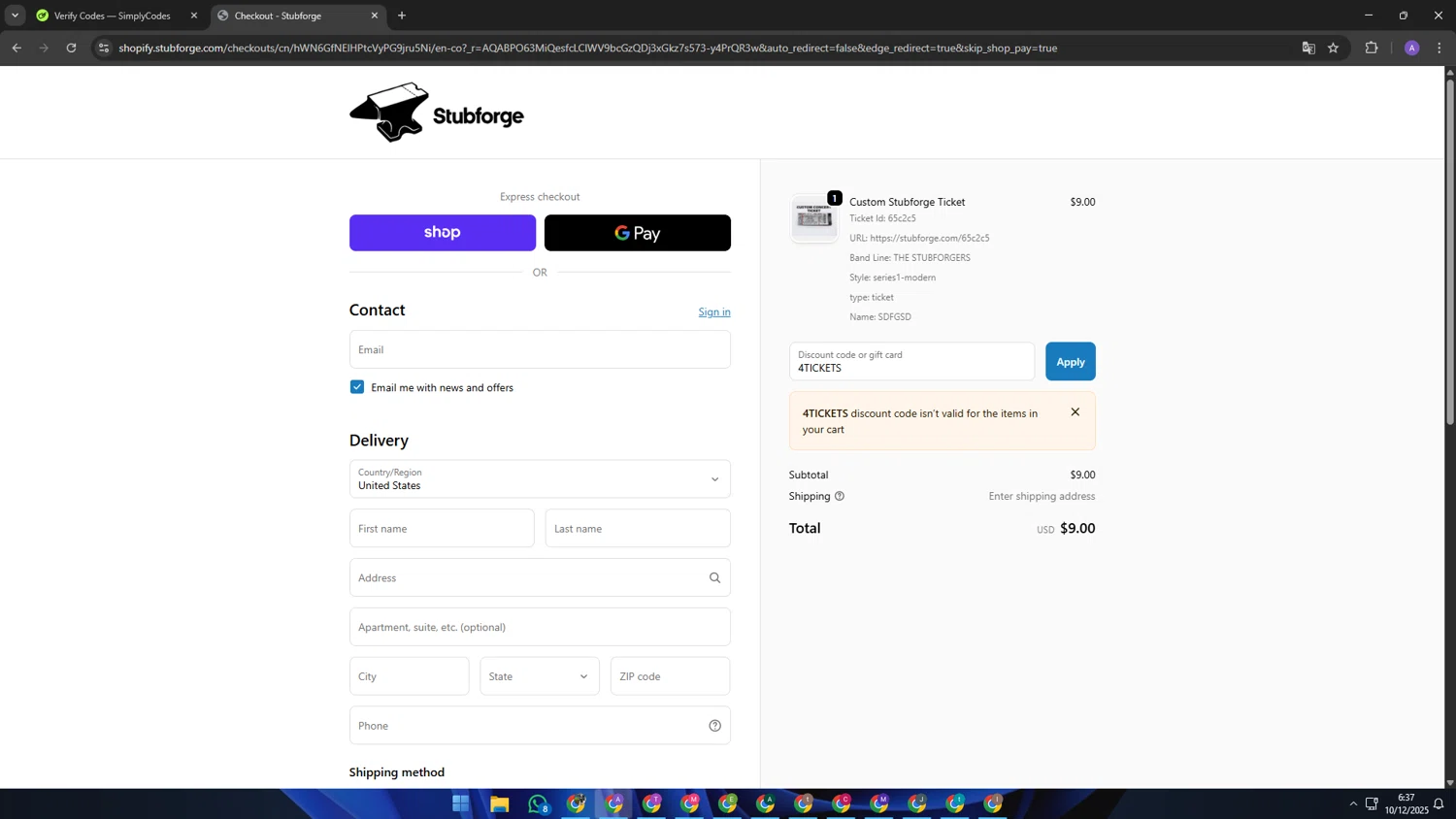Click the discount code or gift card field

point(911,361)
